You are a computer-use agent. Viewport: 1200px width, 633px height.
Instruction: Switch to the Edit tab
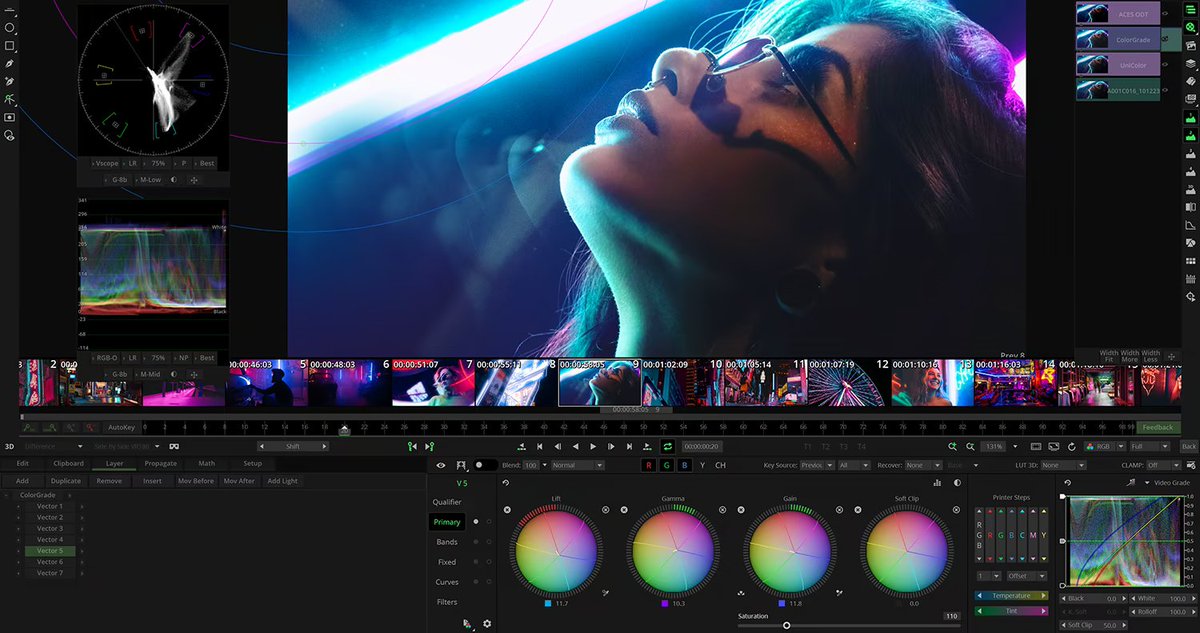[22, 463]
